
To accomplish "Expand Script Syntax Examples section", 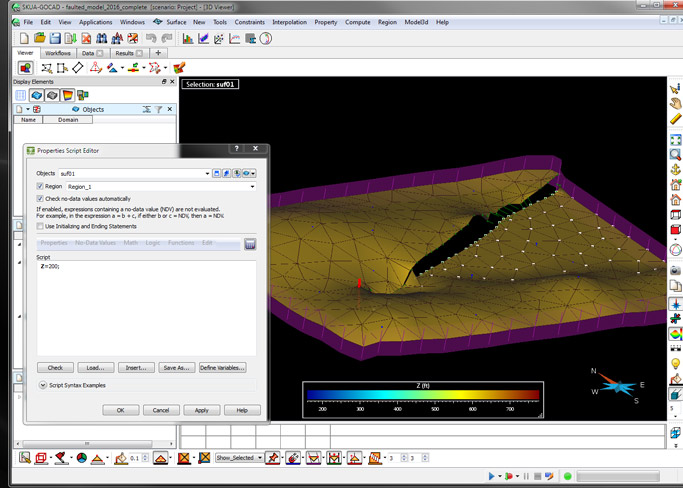I will tap(43, 385).
